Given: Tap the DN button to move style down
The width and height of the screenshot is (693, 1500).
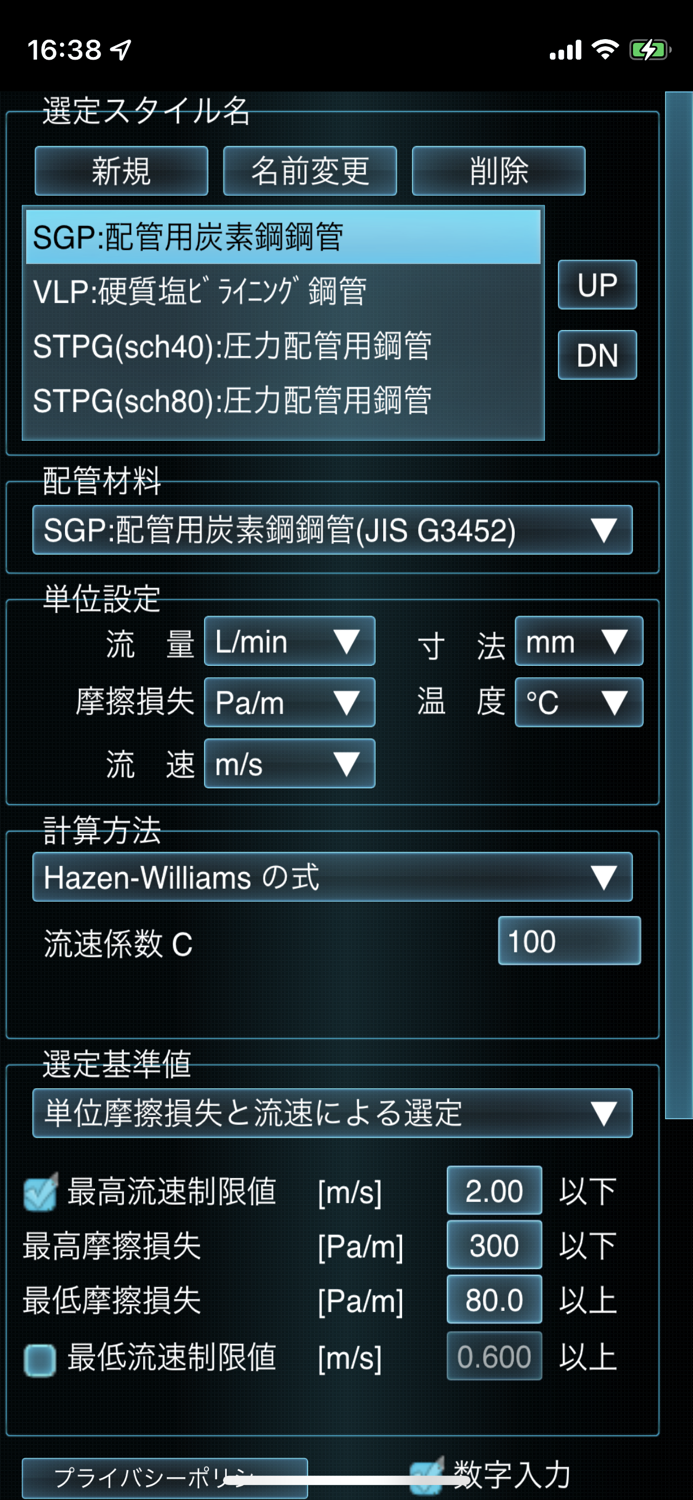Looking at the screenshot, I should coord(597,355).
